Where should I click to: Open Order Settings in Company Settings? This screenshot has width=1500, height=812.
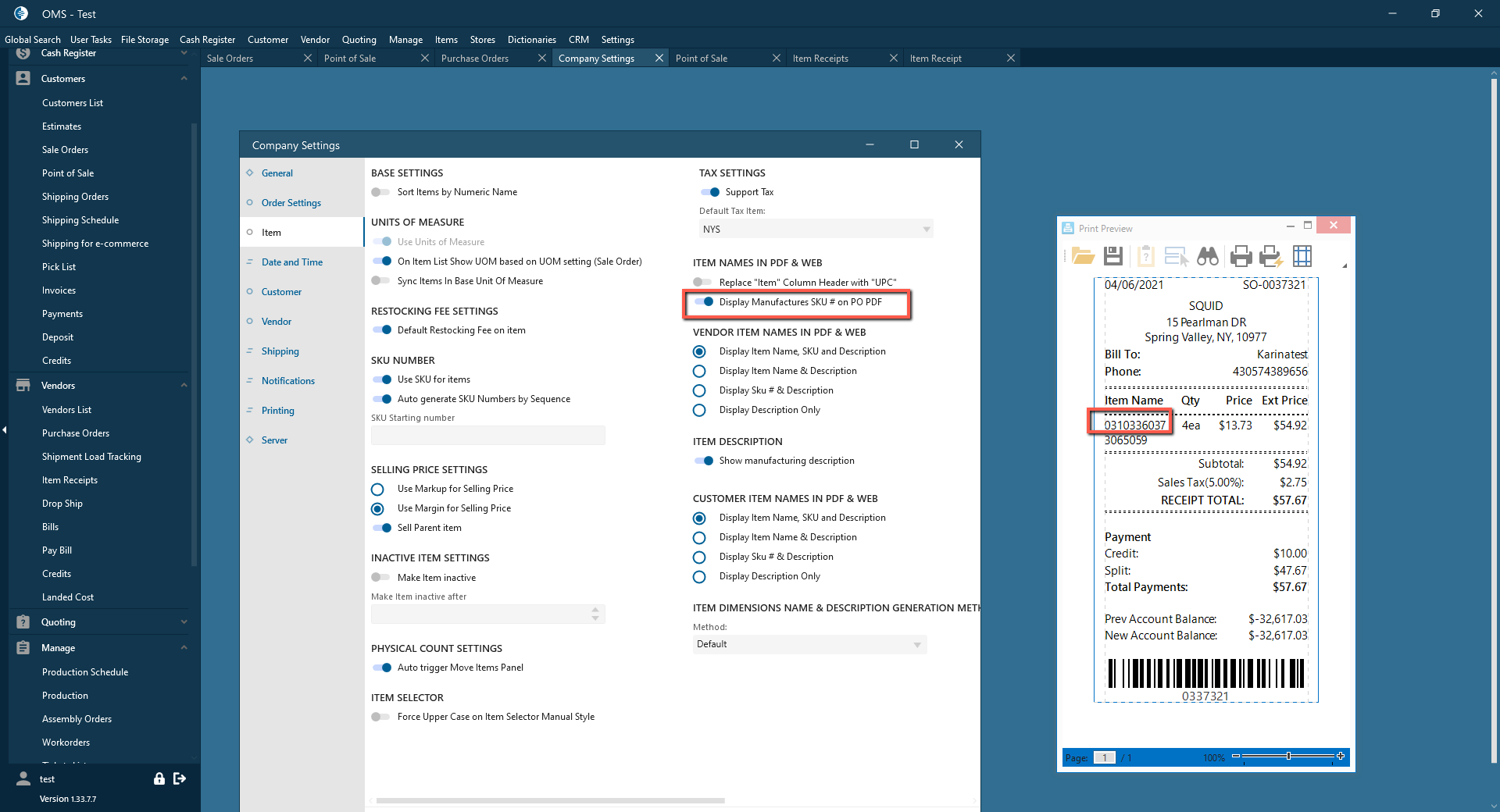(x=291, y=203)
